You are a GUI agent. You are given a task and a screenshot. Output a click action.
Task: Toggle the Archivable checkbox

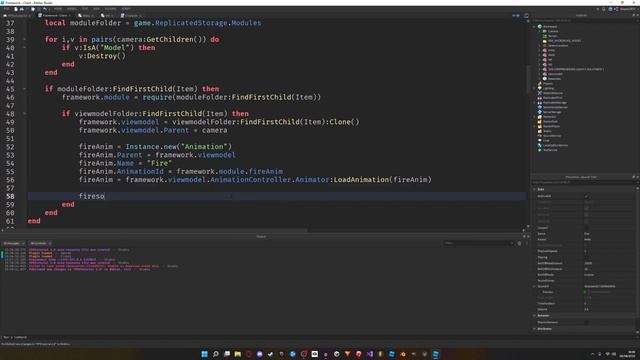587,196
